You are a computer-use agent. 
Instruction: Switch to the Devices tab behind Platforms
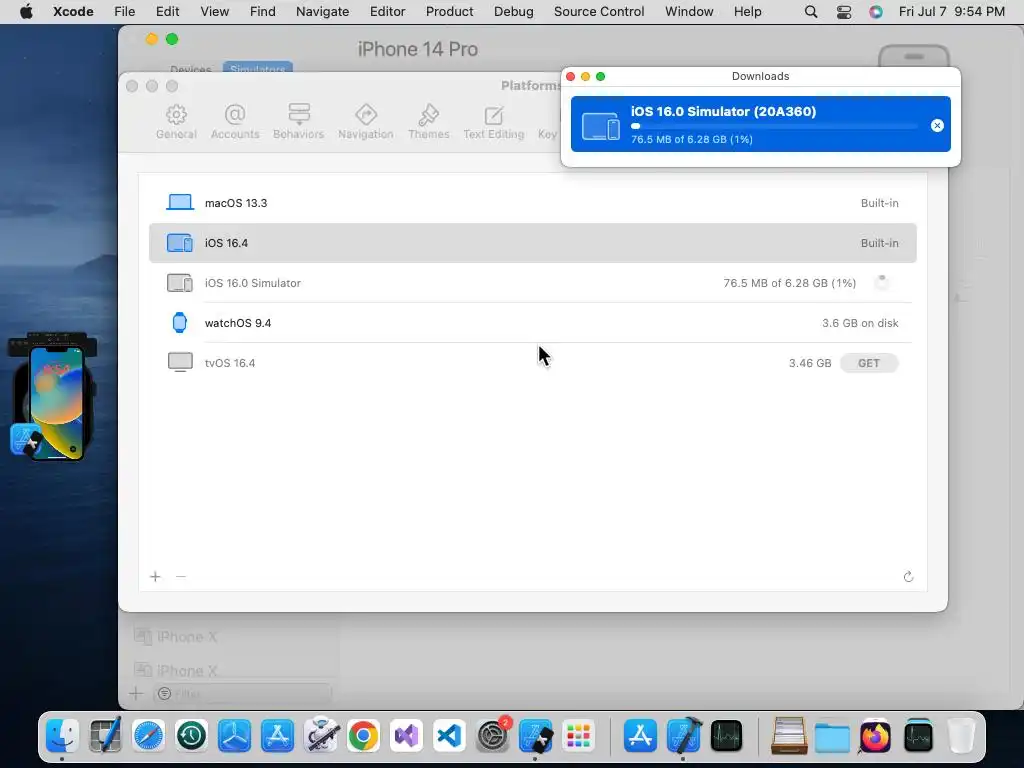191,69
